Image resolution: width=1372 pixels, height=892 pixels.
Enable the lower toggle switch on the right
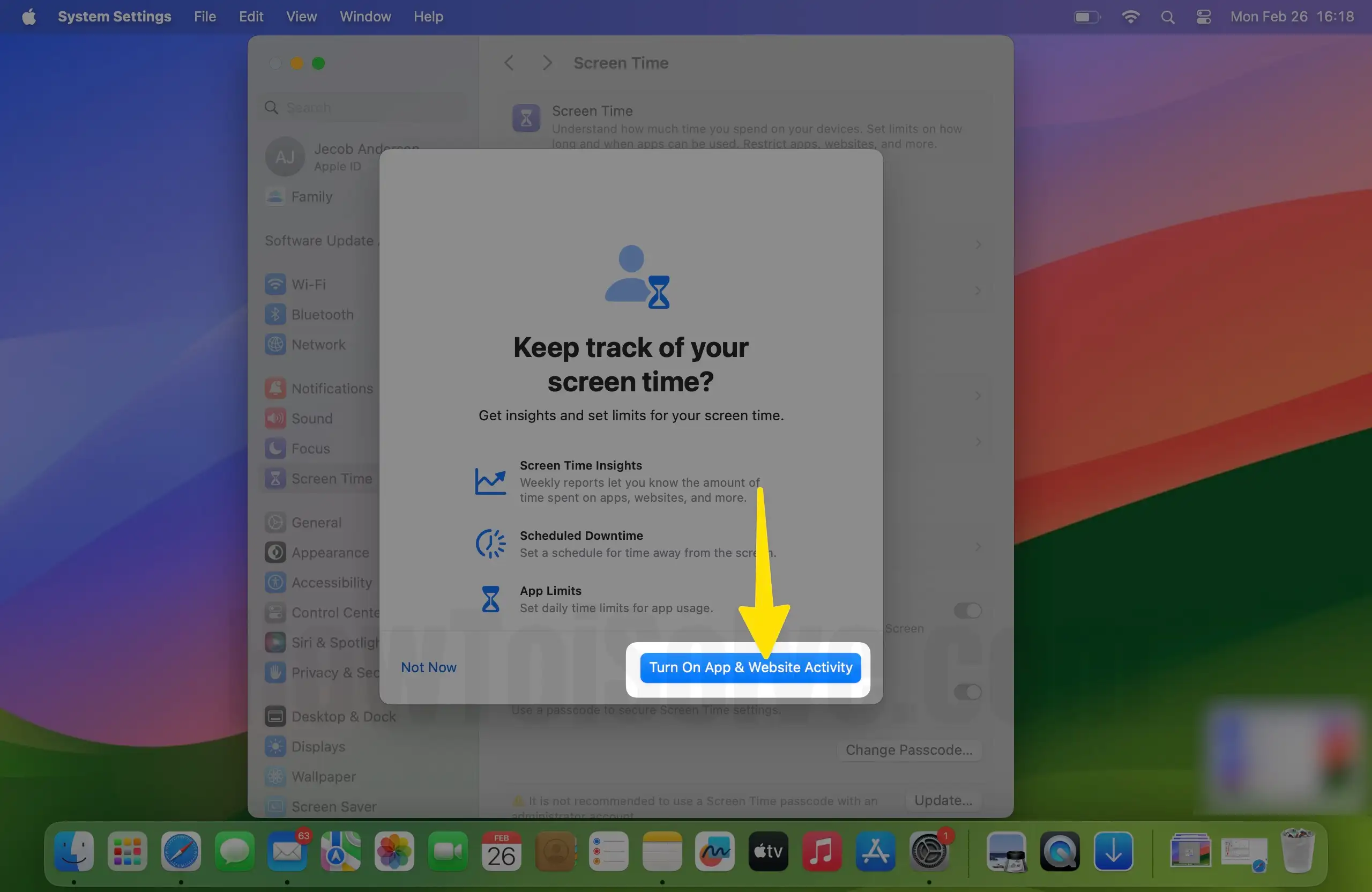(x=966, y=693)
